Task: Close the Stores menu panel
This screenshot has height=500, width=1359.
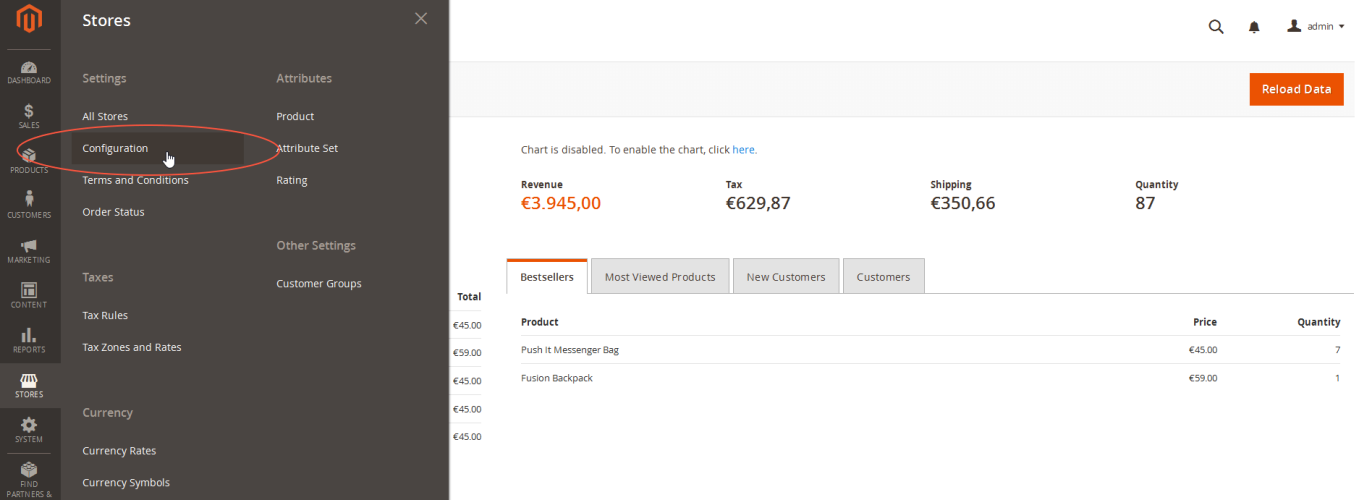Action: tap(421, 18)
